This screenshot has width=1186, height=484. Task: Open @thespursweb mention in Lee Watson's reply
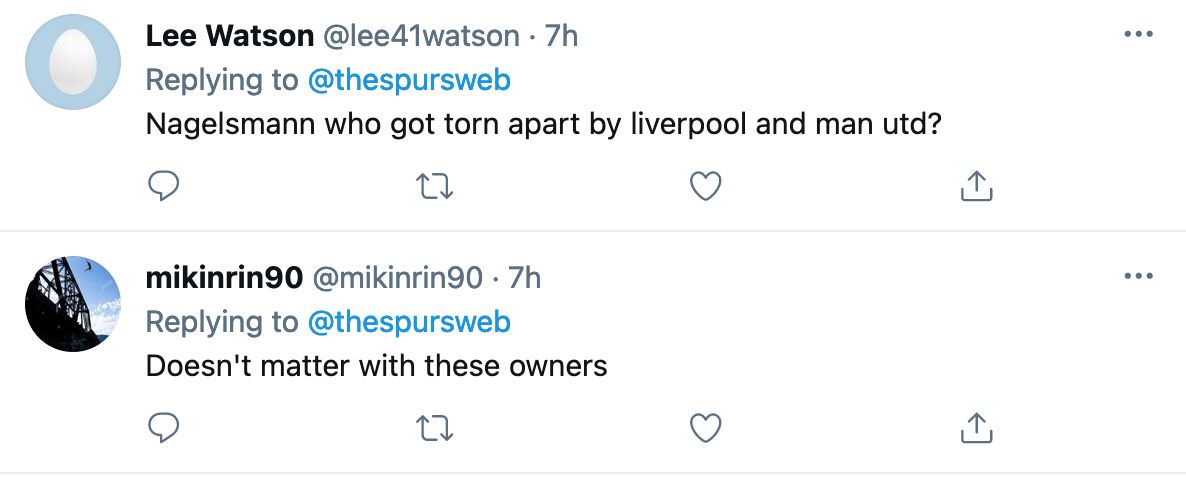(x=408, y=80)
